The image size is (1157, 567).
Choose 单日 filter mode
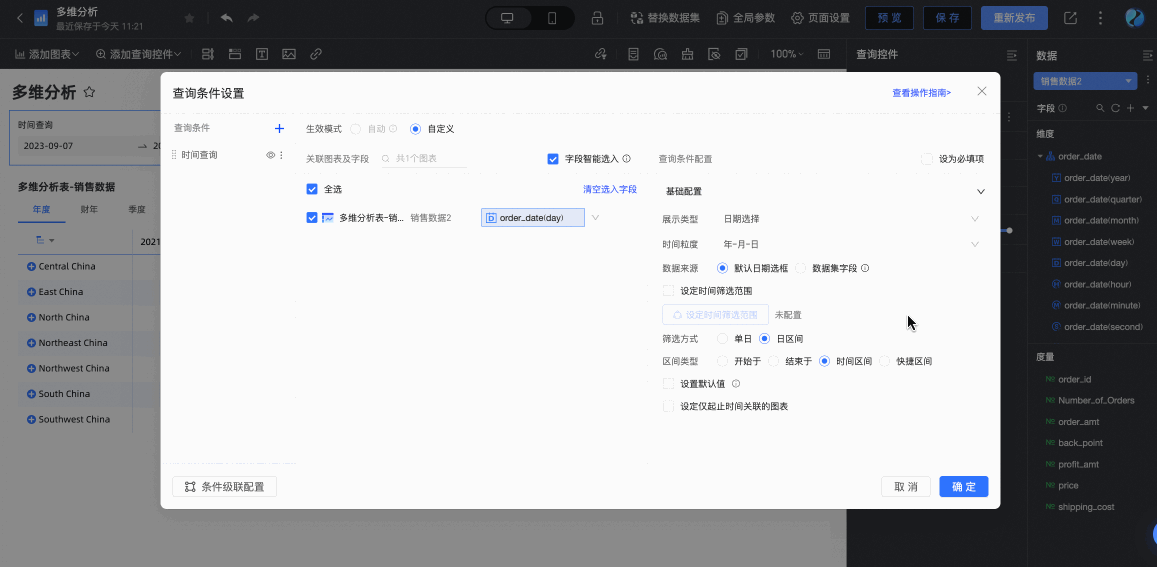click(x=723, y=339)
